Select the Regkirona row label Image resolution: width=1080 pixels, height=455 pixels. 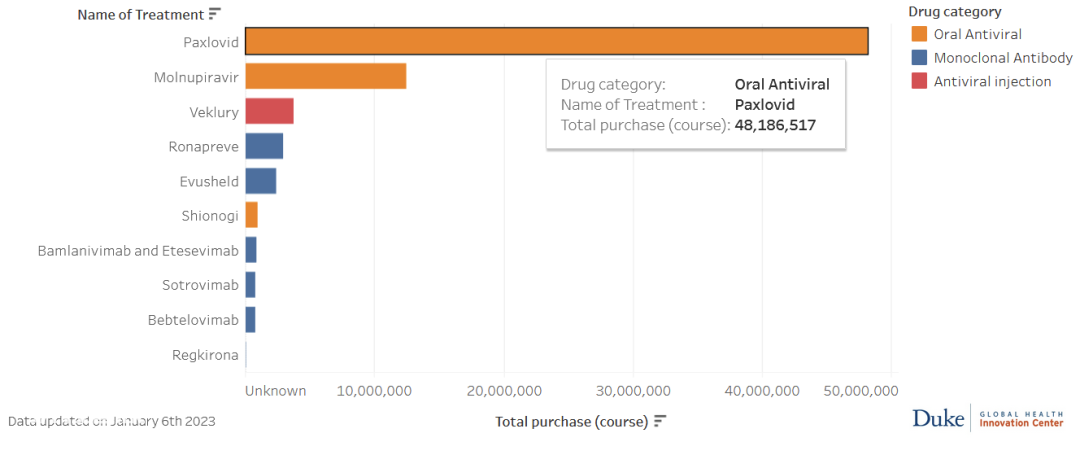[x=206, y=355]
